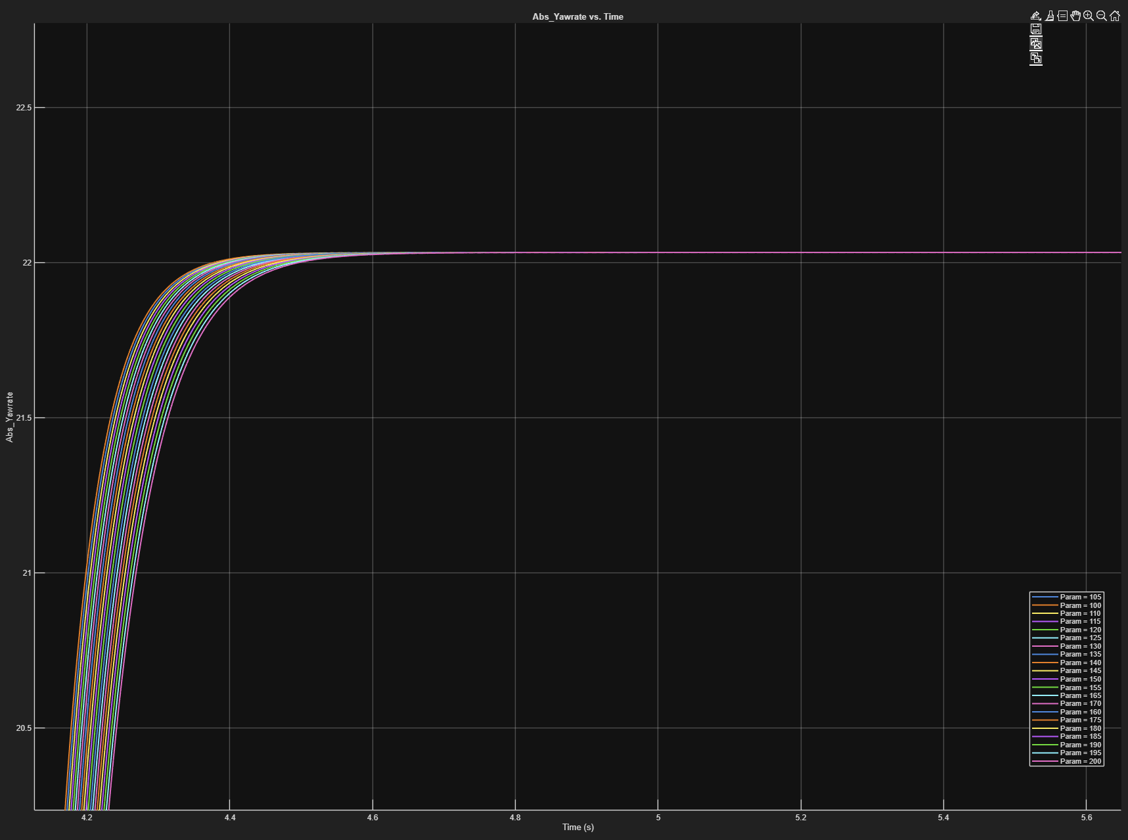Select the pan hand tool
The image size is (1128, 840).
click(x=1075, y=16)
